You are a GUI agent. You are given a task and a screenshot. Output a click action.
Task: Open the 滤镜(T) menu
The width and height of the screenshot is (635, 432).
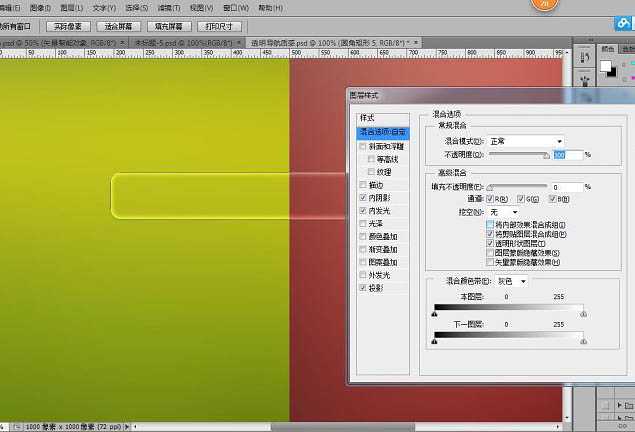(x=169, y=8)
